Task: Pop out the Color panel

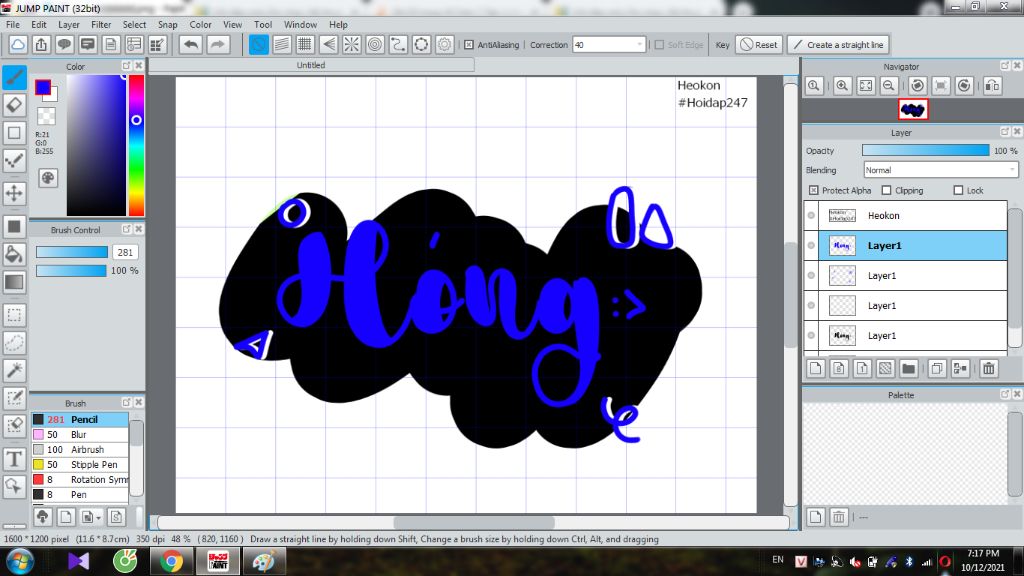Action: (126, 66)
